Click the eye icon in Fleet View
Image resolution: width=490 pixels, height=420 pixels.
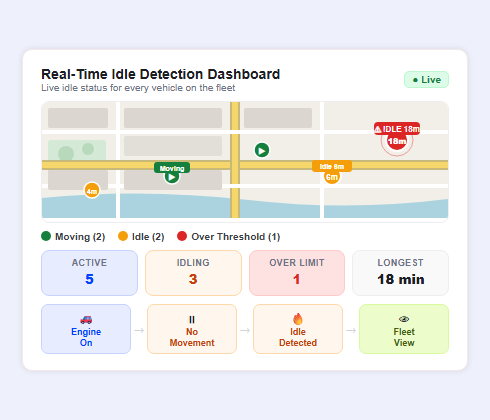[x=404, y=319]
